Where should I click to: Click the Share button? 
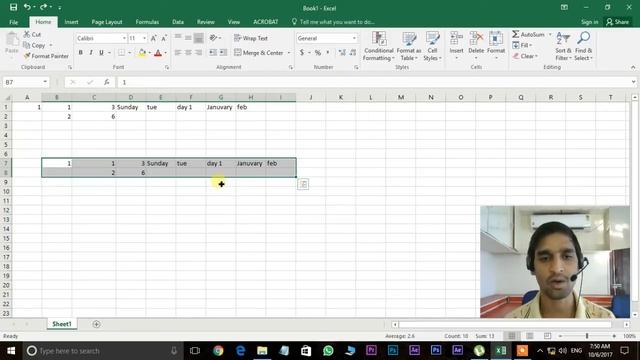(618, 22)
